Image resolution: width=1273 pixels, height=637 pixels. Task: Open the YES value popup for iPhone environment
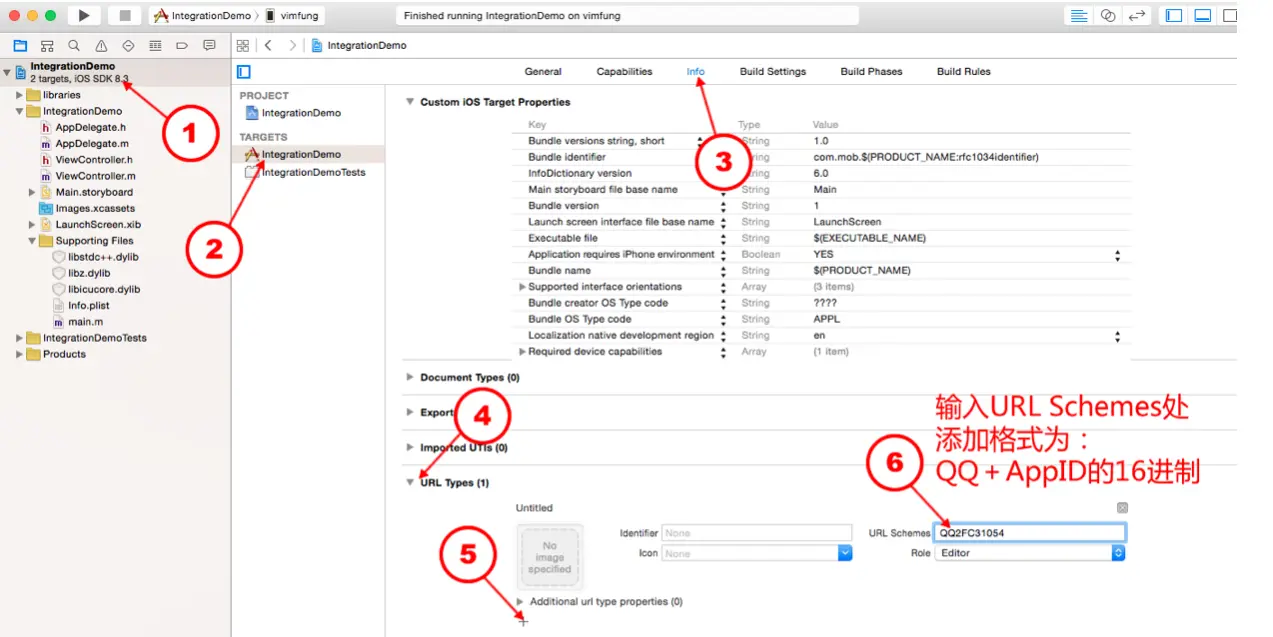[1117, 255]
